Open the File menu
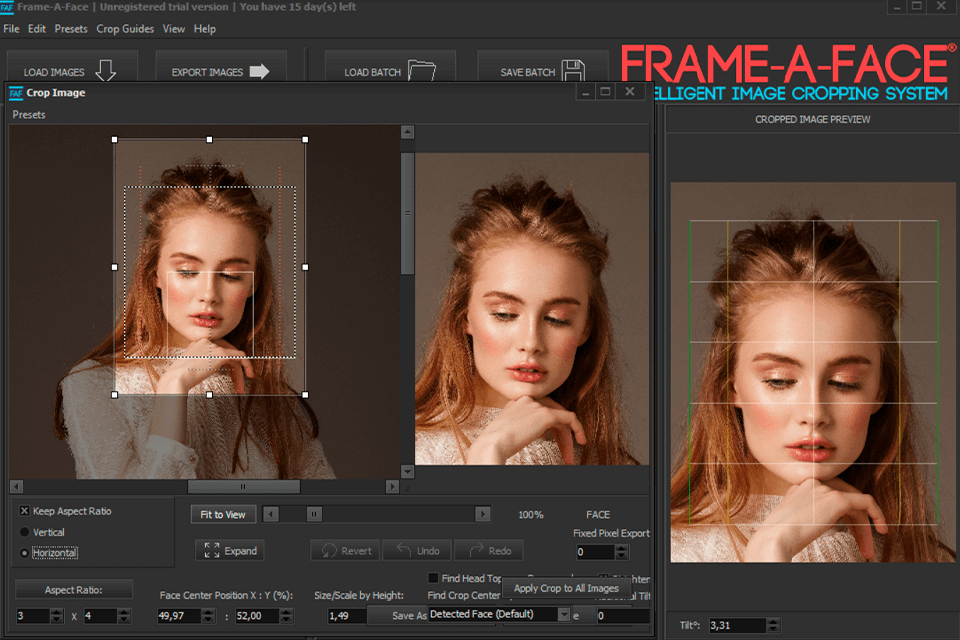960x640 pixels. tap(11, 29)
